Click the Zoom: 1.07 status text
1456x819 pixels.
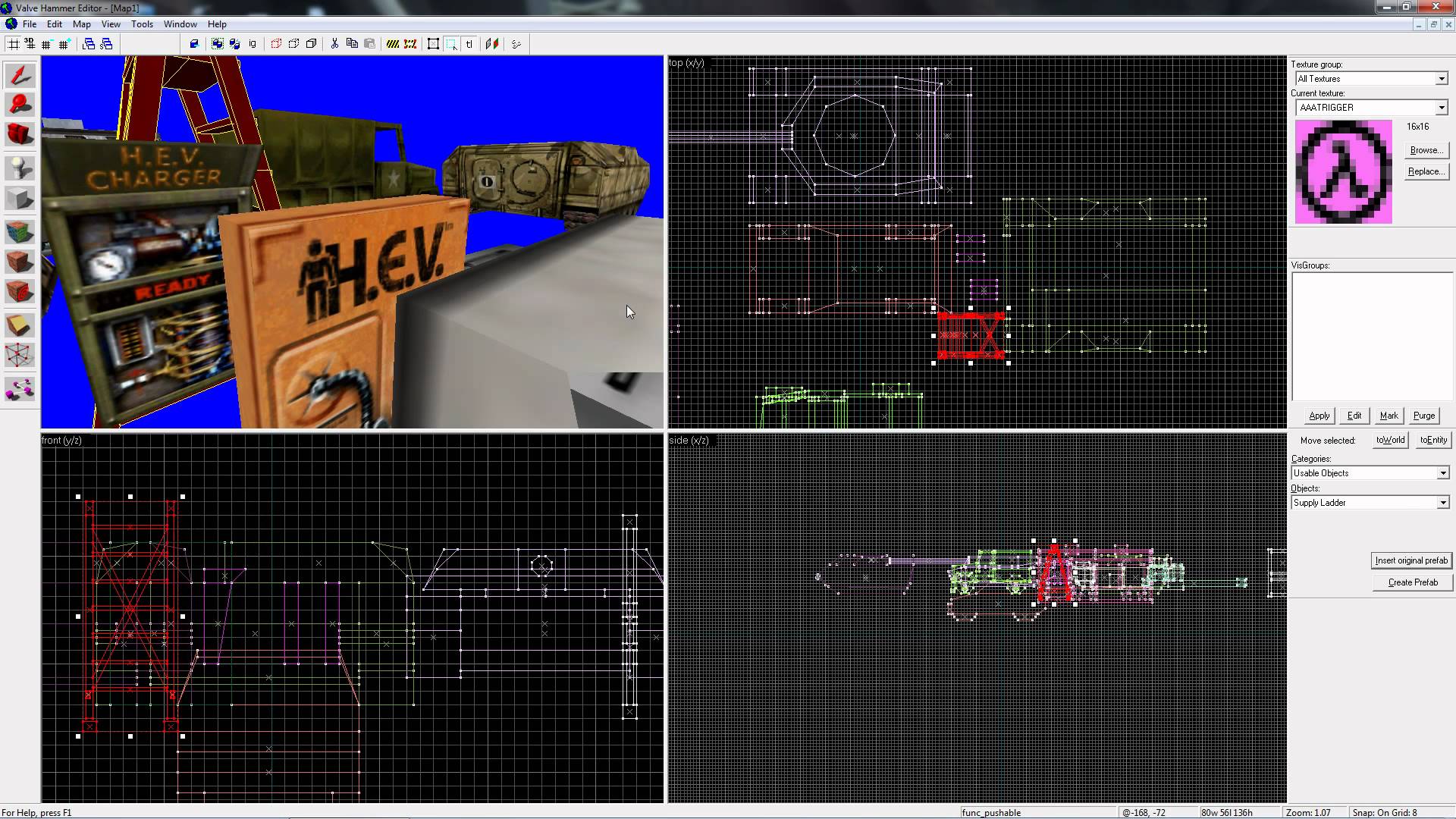pos(1308,813)
